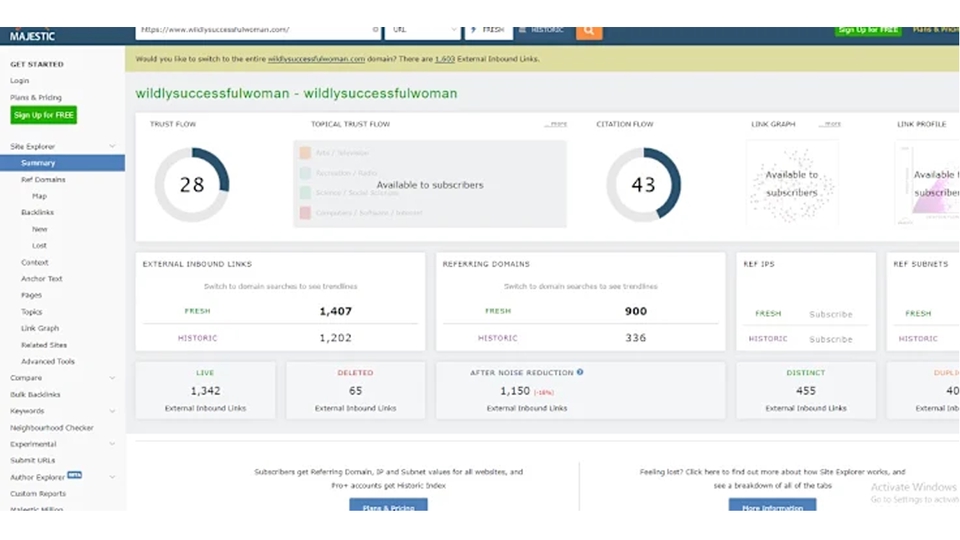Click the More Information button
Image resolution: width=960 pixels, height=540 pixels.
tap(772, 505)
